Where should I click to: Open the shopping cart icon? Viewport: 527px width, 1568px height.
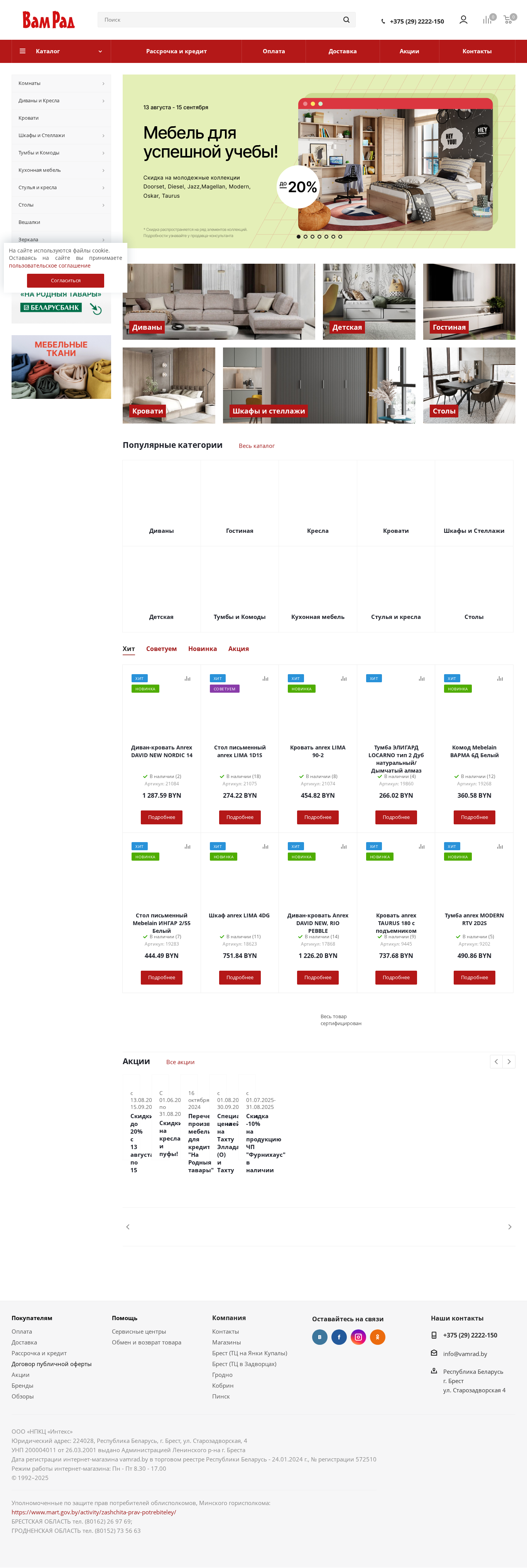[508, 20]
